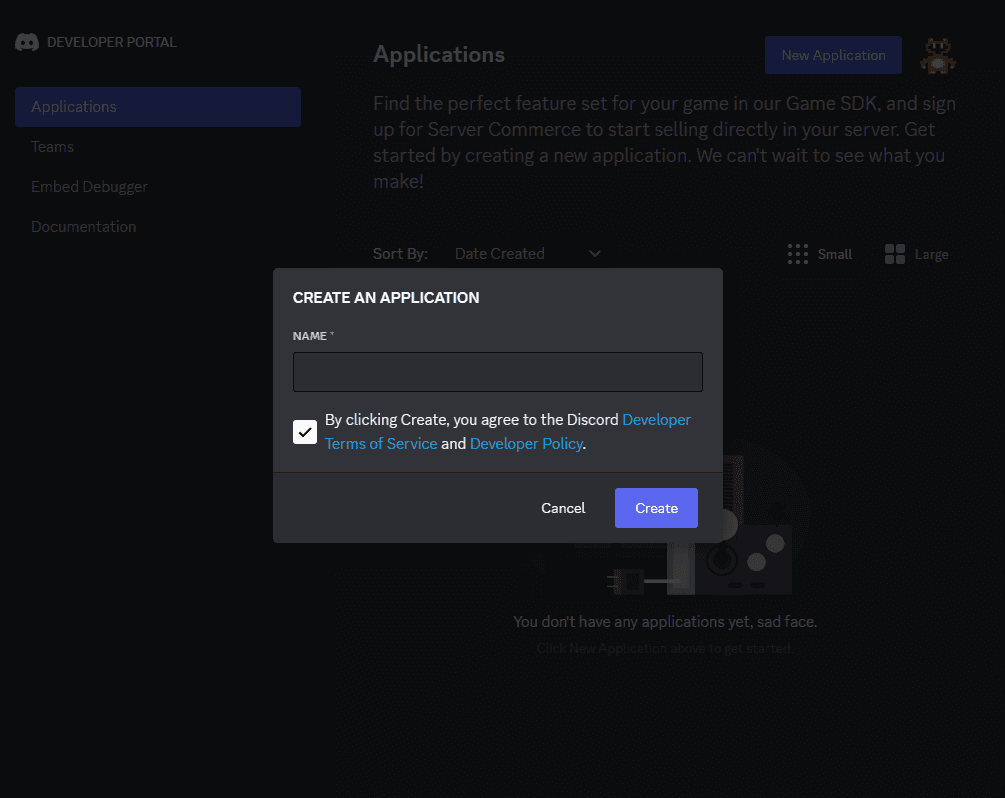Viewport: 1005px width, 798px height.
Task: Focus the application Name input field
Action: 498,372
